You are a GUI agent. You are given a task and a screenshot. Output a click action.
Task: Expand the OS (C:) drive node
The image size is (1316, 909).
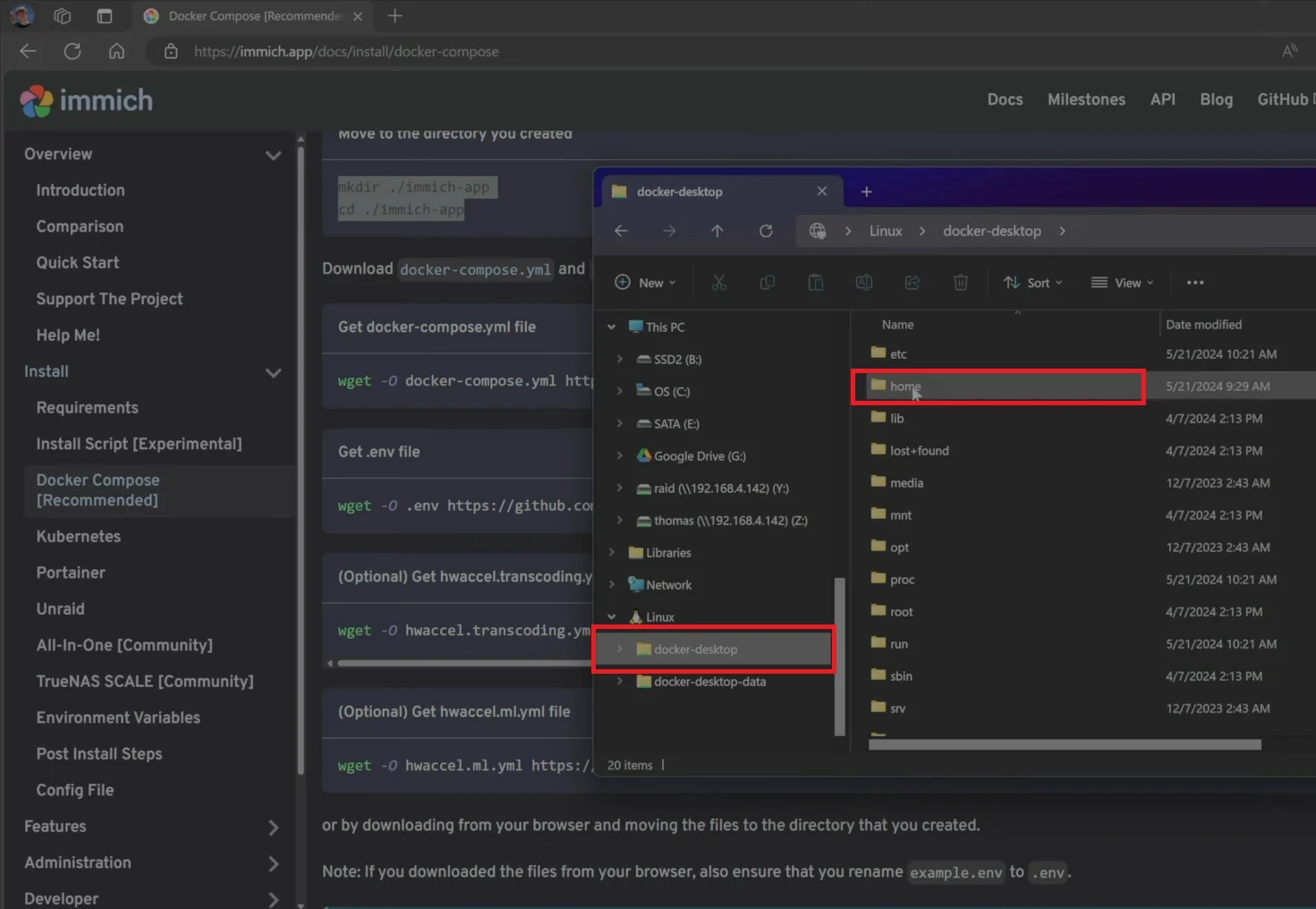[x=619, y=392]
